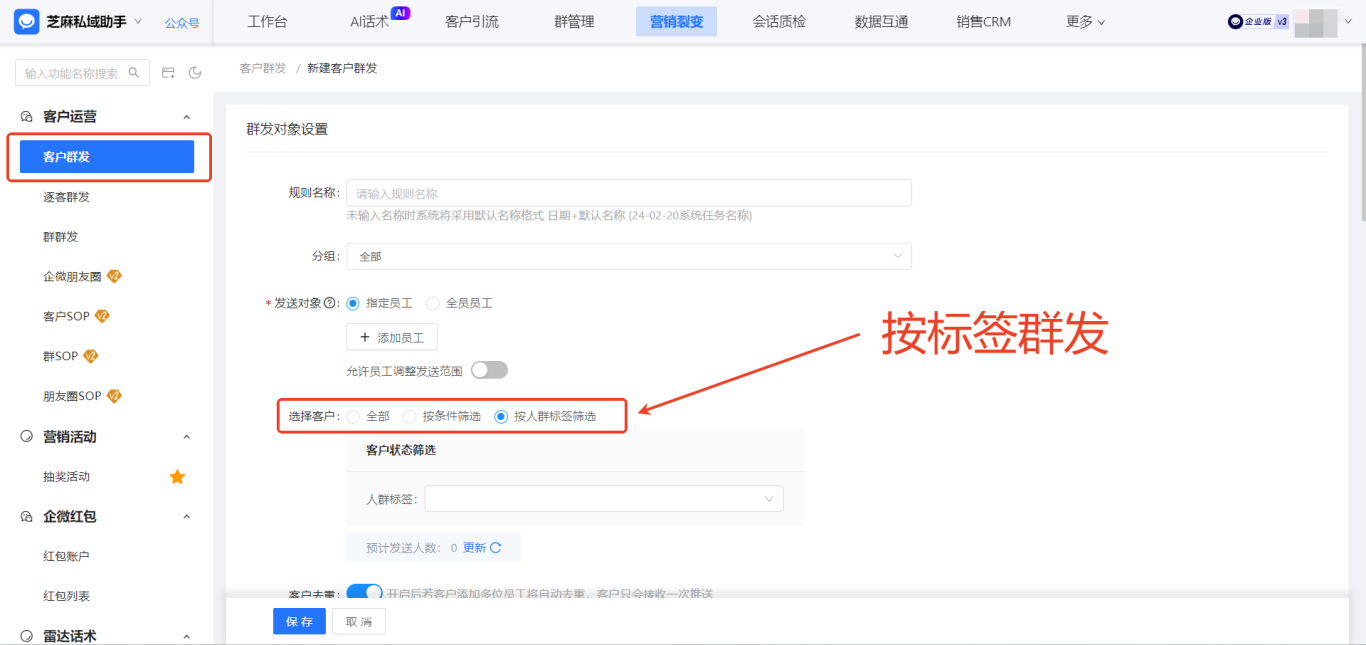Click the refresh icon next to 更新
1366x645 pixels.
click(496, 548)
